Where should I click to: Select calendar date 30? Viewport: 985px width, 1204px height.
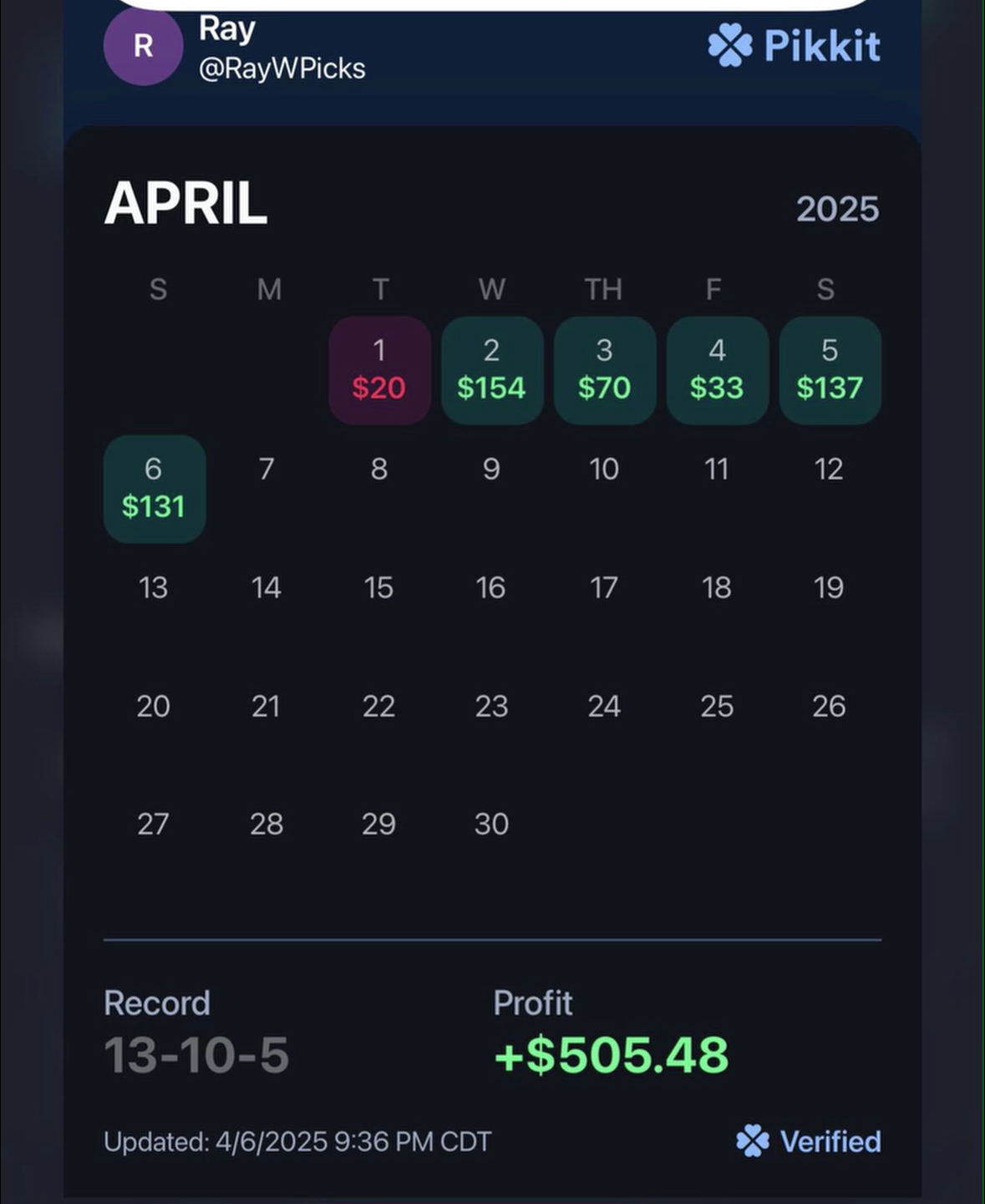tap(491, 825)
